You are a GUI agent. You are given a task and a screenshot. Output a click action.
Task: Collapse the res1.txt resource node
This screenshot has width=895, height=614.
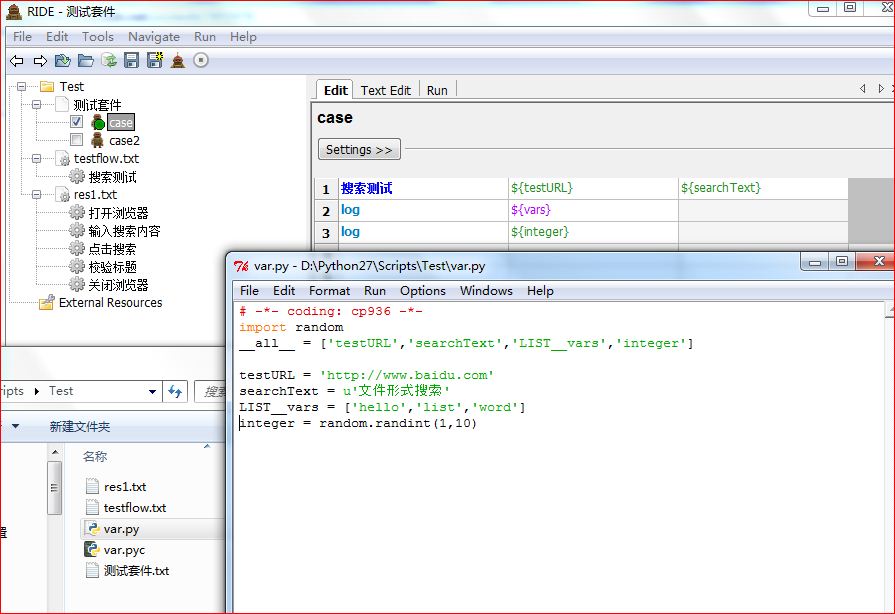[37, 195]
